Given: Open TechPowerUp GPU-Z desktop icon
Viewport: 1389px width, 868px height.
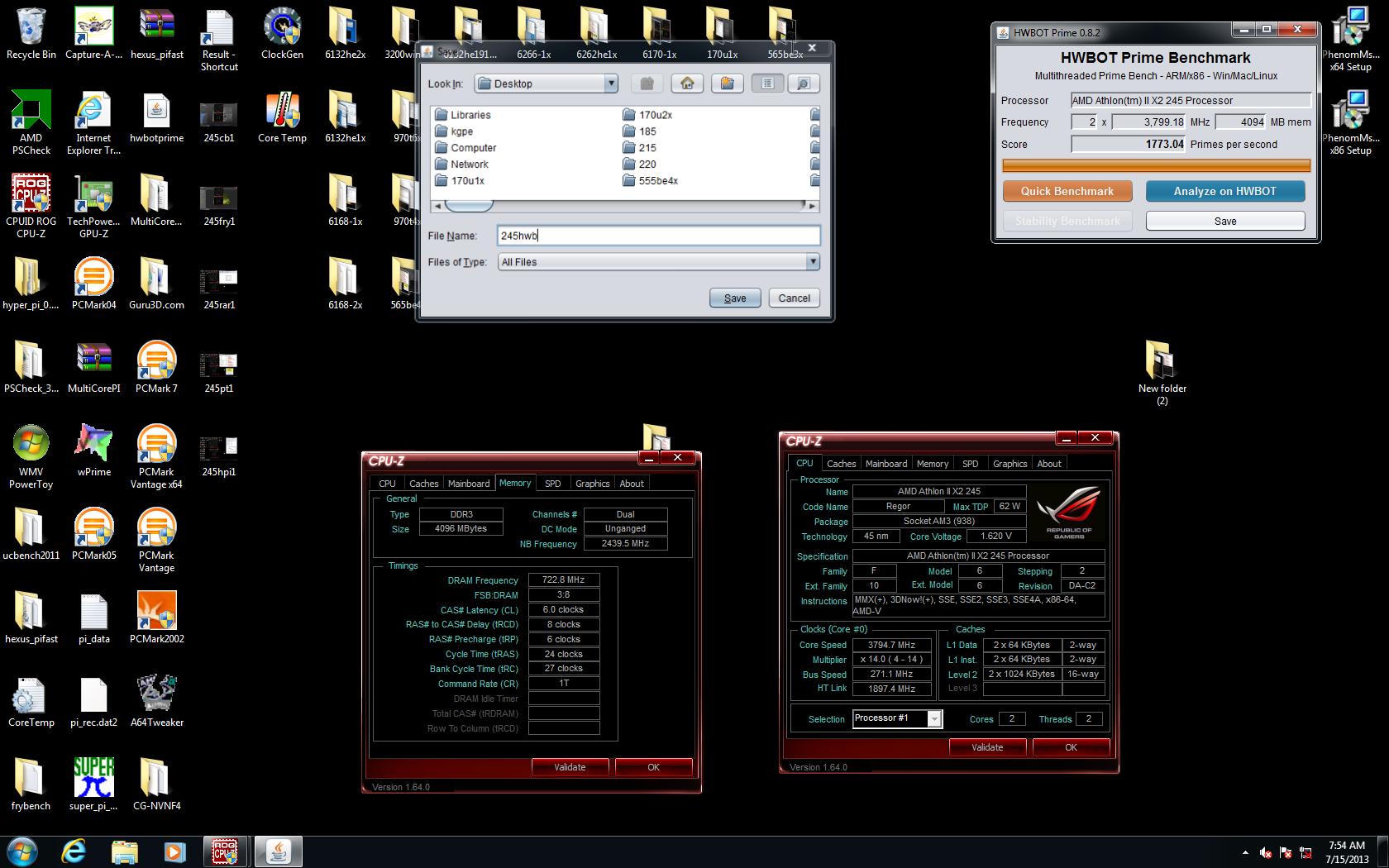Looking at the screenshot, I should [93, 206].
